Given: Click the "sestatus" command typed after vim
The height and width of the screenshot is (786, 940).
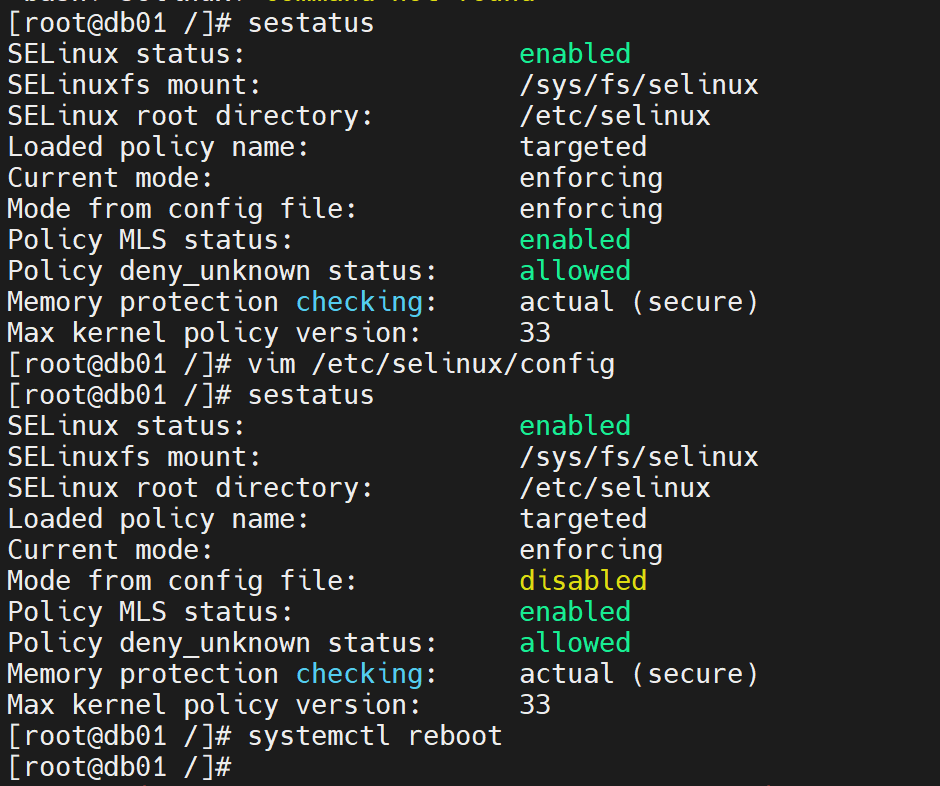Looking at the screenshot, I should (311, 395).
